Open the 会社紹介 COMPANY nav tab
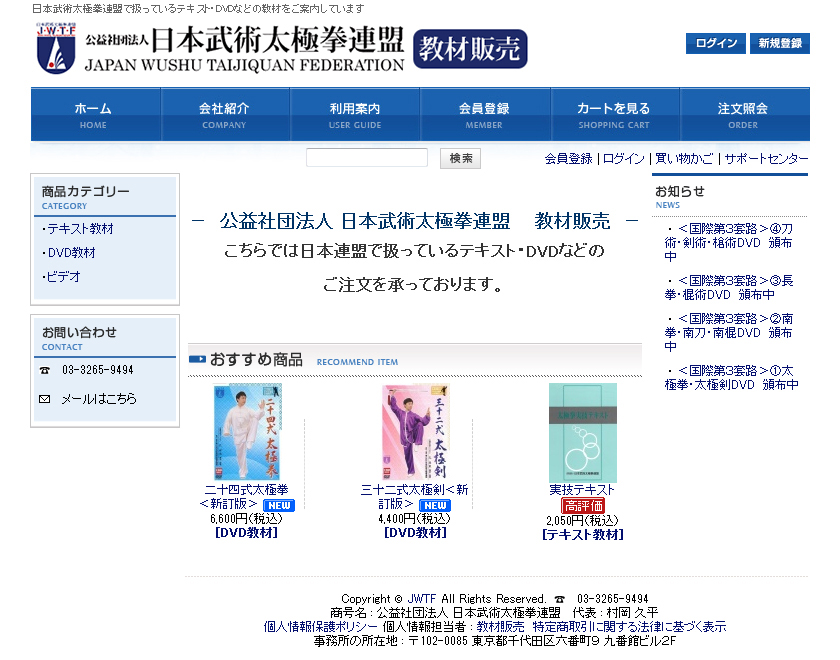The width and height of the screenshot is (840, 660). point(226,115)
